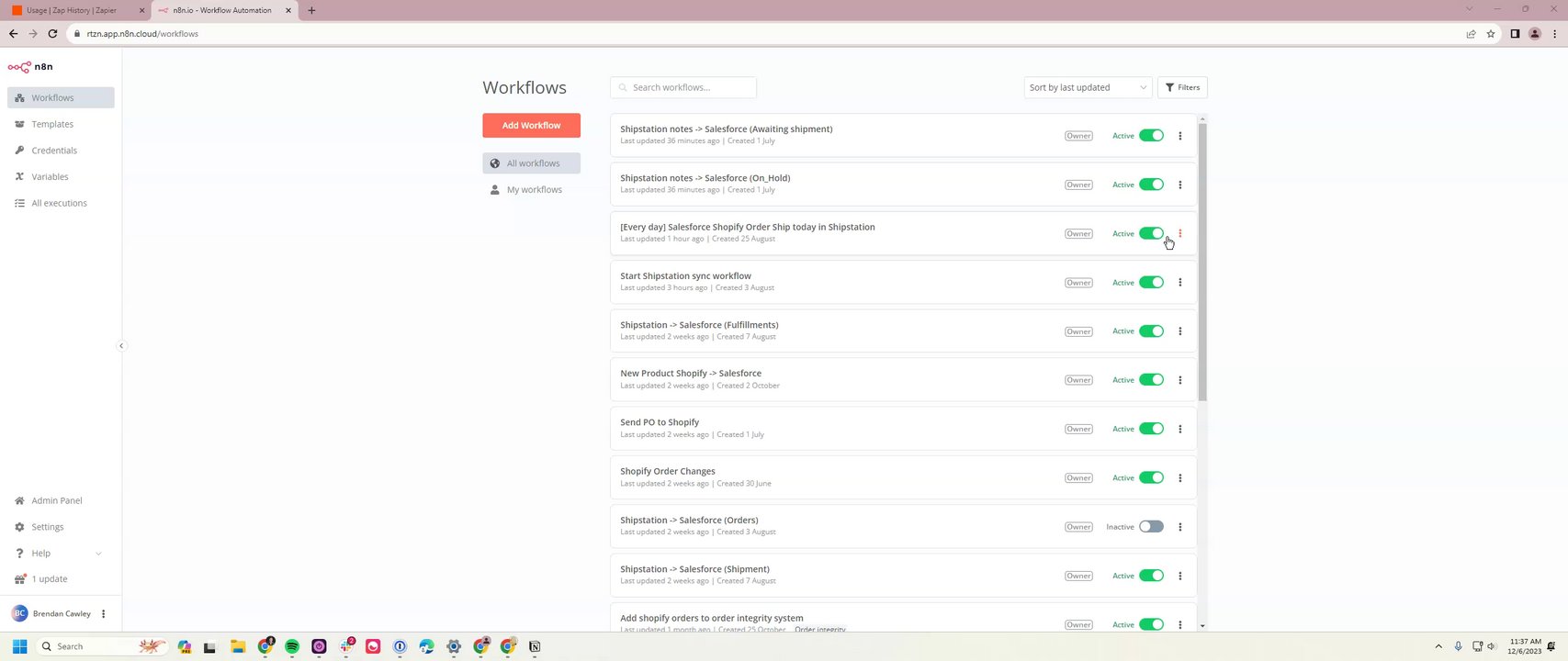Open actions menu for Shopify Order Changes
The width and height of the screenshot is (1568, 661).
click(1180, 477)
